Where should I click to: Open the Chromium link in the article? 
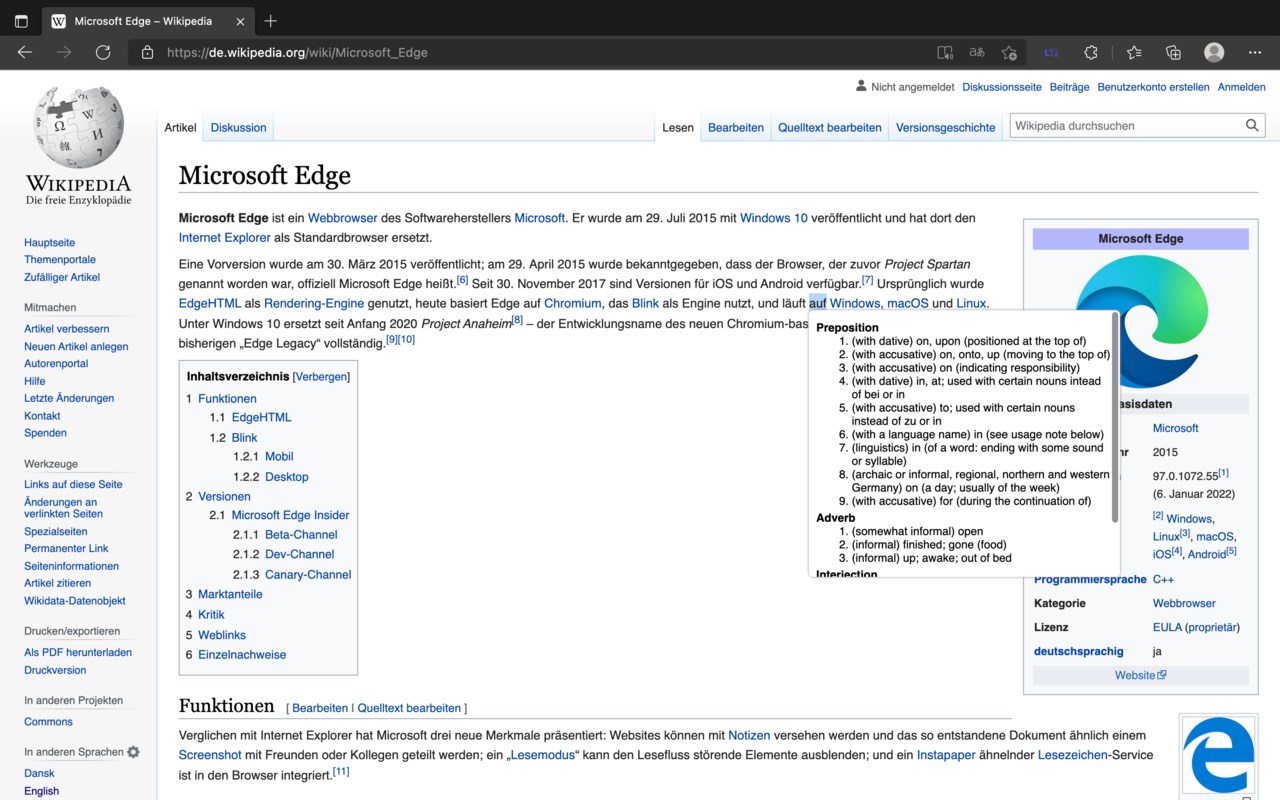pyautogui.click(x=572, y=303)
